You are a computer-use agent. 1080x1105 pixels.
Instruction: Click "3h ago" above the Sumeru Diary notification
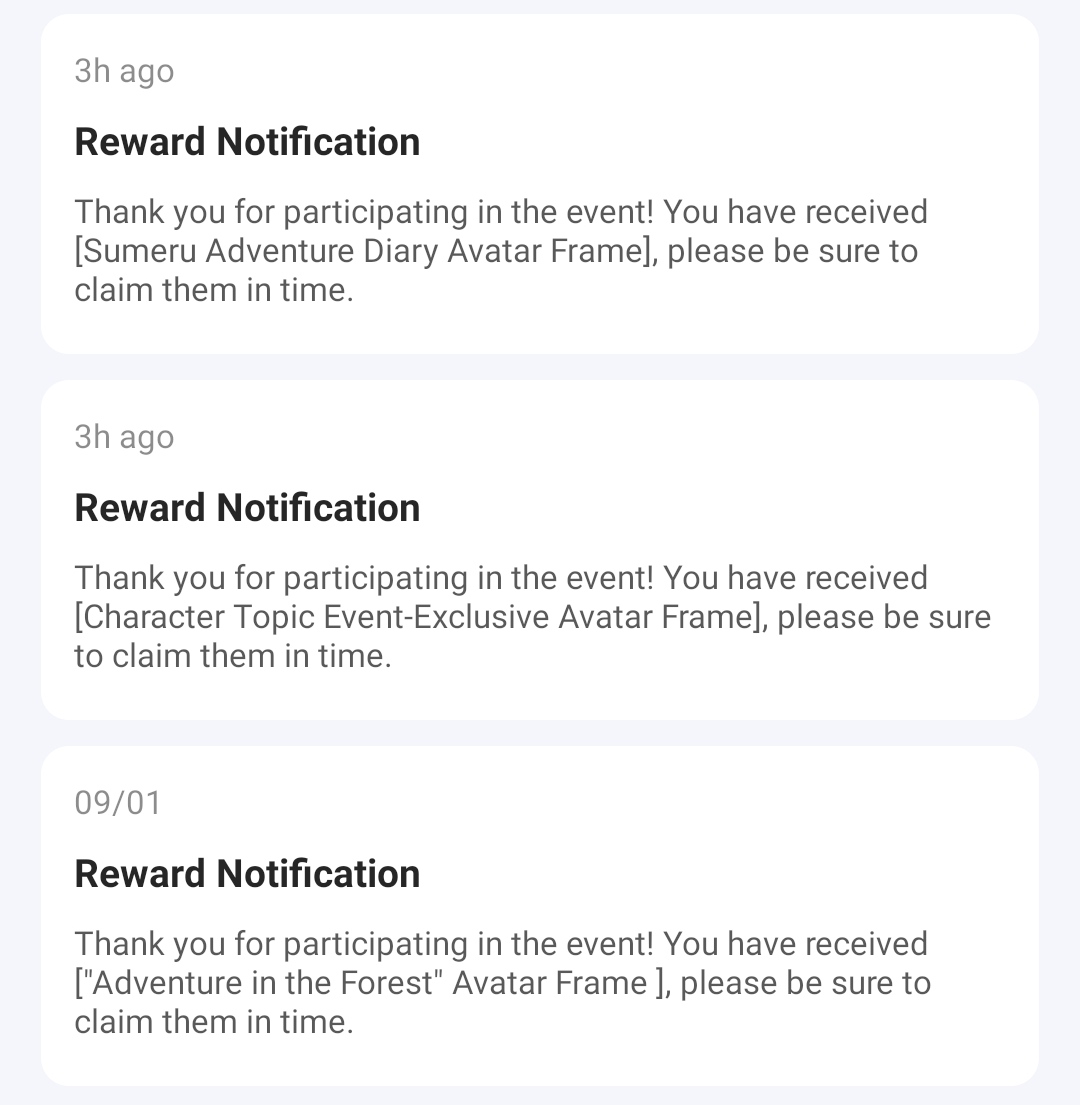(x=124, y=71)
